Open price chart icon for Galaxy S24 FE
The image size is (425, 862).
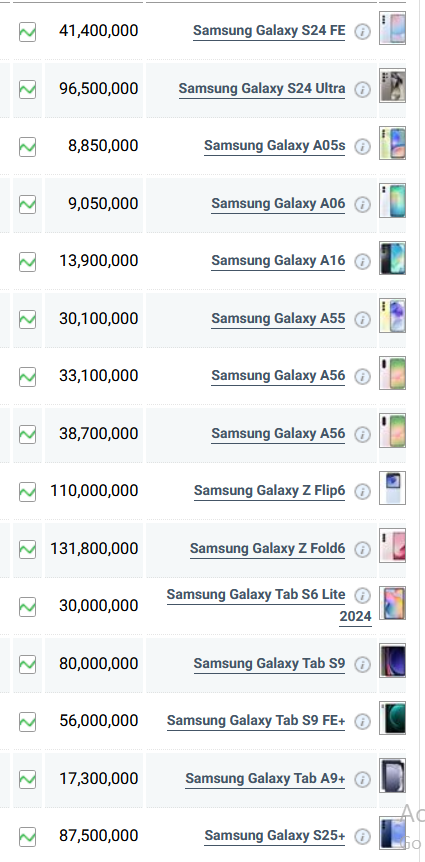(x=27, y=31)
